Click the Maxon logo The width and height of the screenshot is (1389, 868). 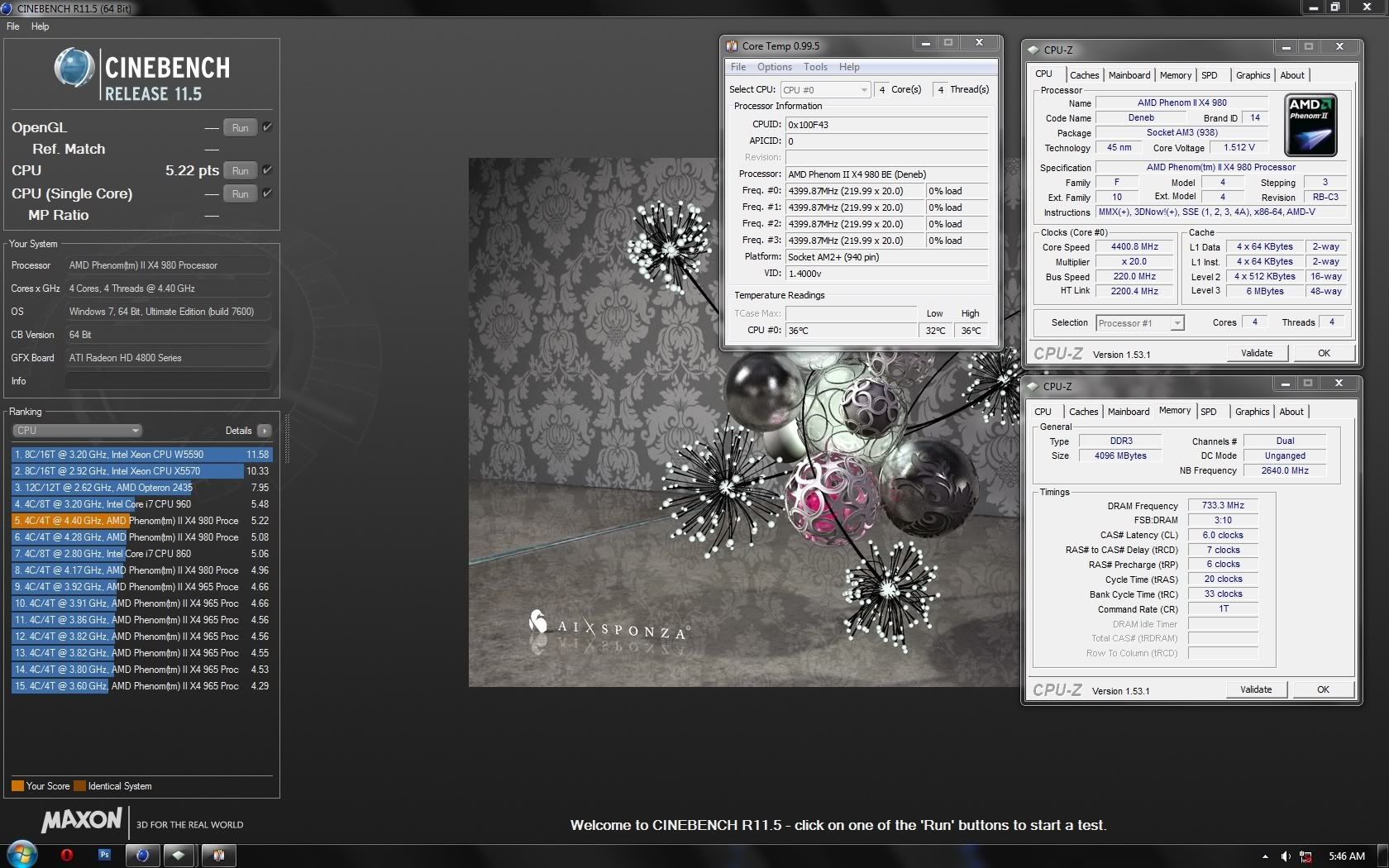click(81, 821)
